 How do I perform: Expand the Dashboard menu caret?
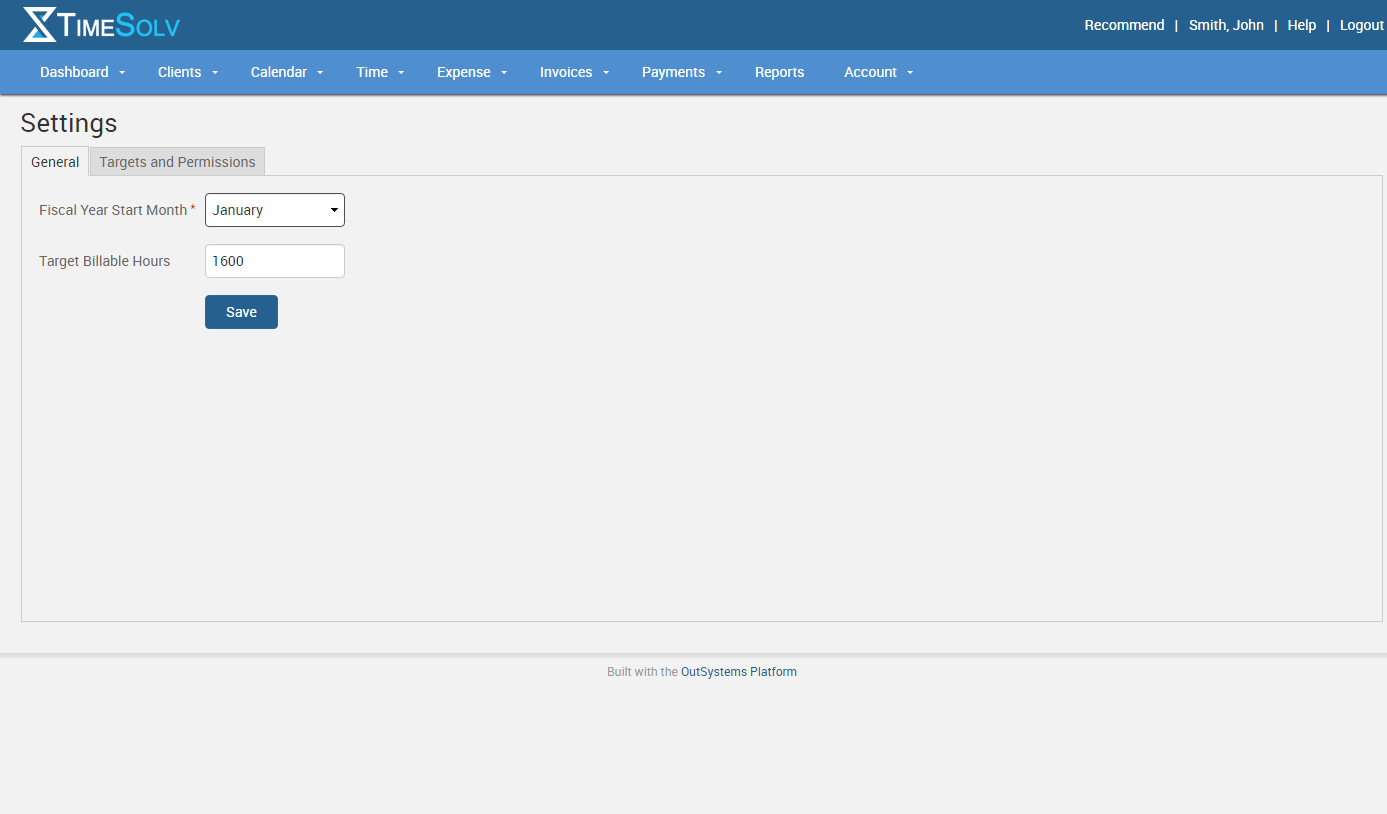tap(122, 72)
